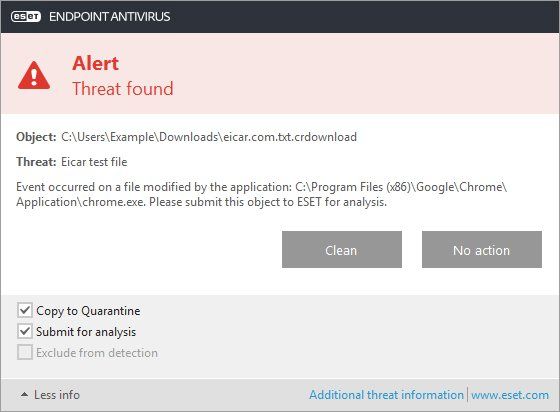Select the eicar.com.txt.crdownload object path
This screenshot has width=560, height=412.
pos(209,137)
